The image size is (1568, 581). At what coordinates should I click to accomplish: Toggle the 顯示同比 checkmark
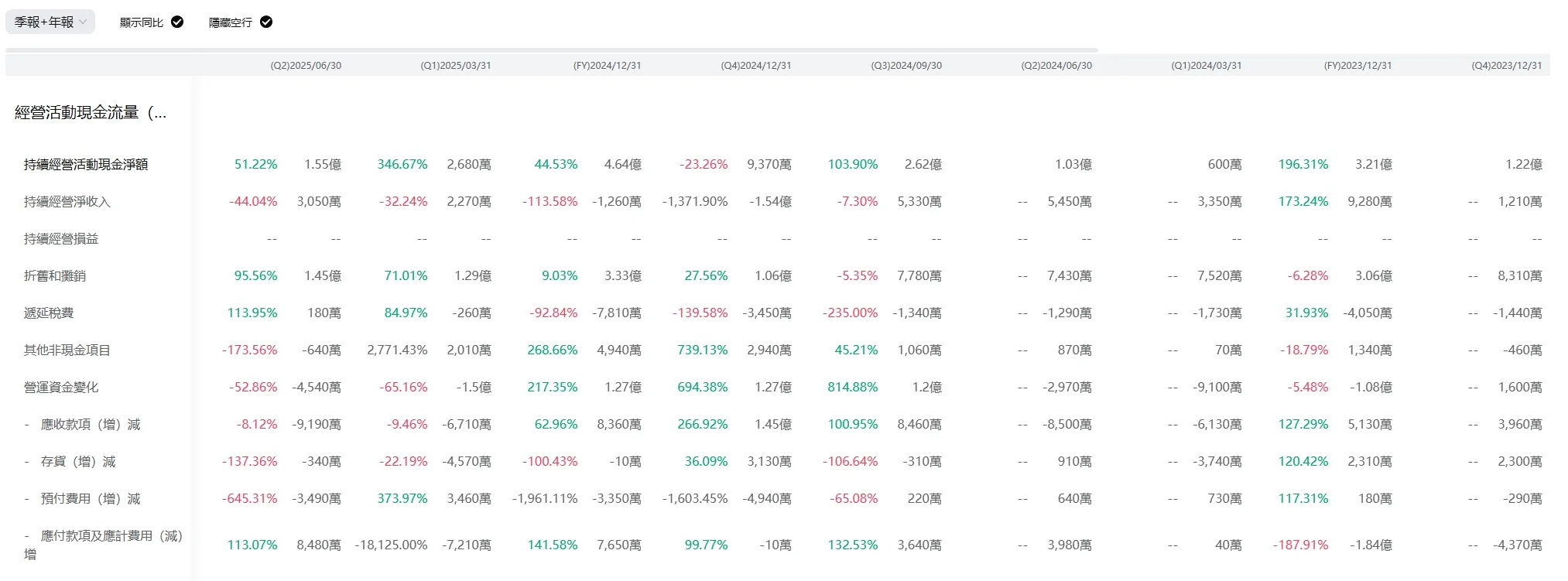click(x=177, y=22)
